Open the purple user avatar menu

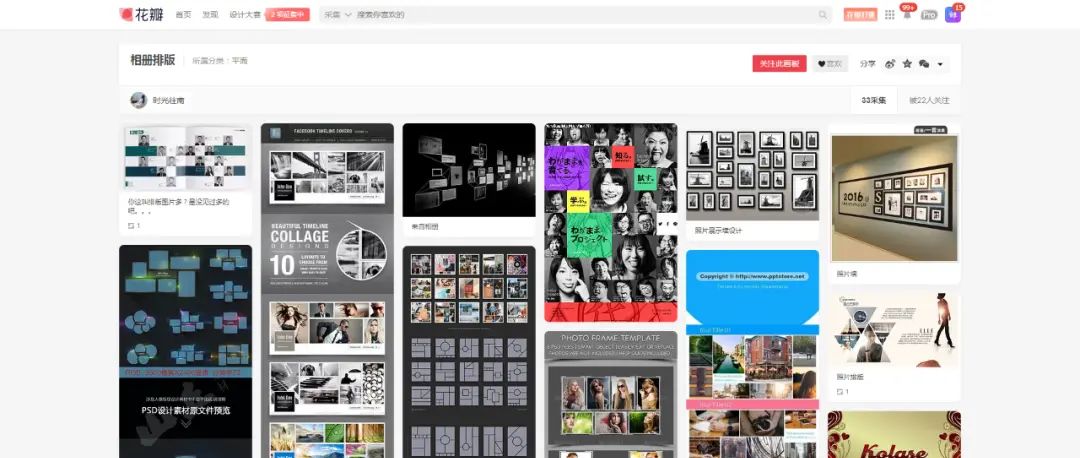(x=953, y=14)
